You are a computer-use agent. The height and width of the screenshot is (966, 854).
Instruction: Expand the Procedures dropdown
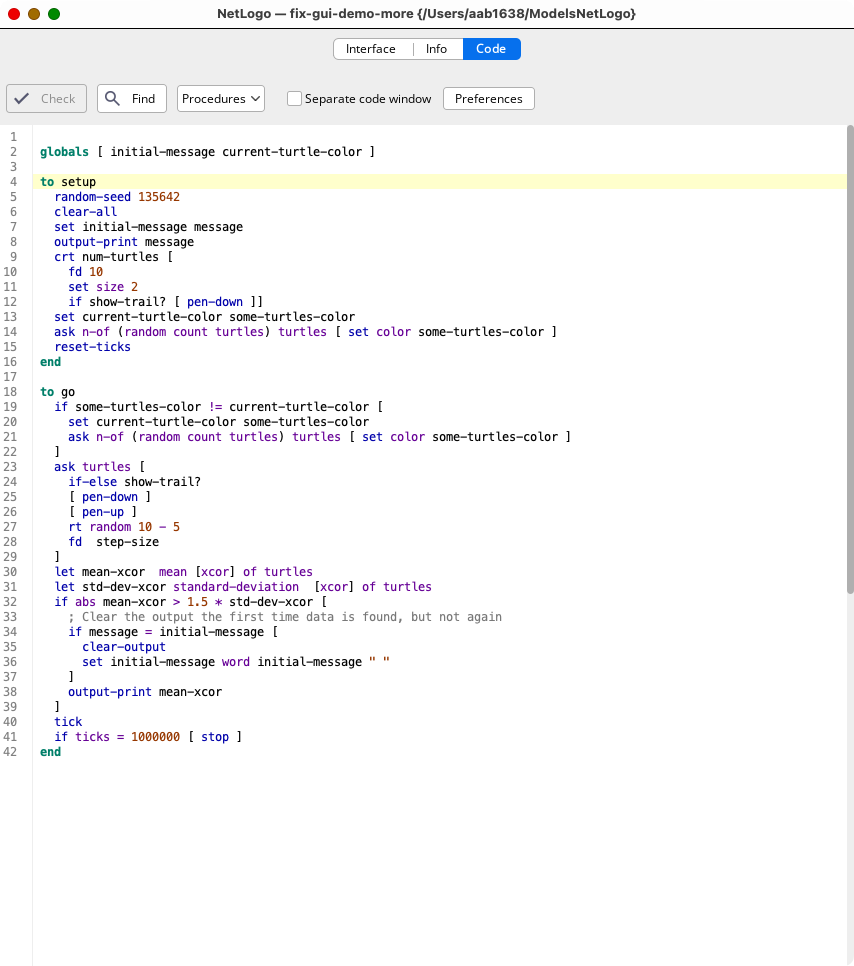(221, 98)
